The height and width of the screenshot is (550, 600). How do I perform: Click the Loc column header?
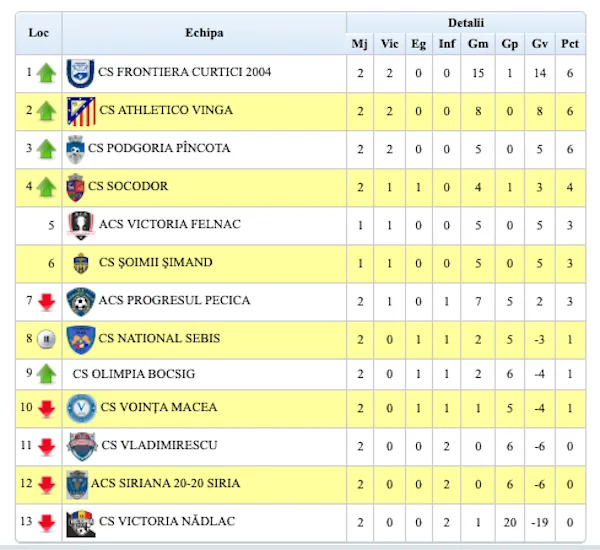[39, 33]
